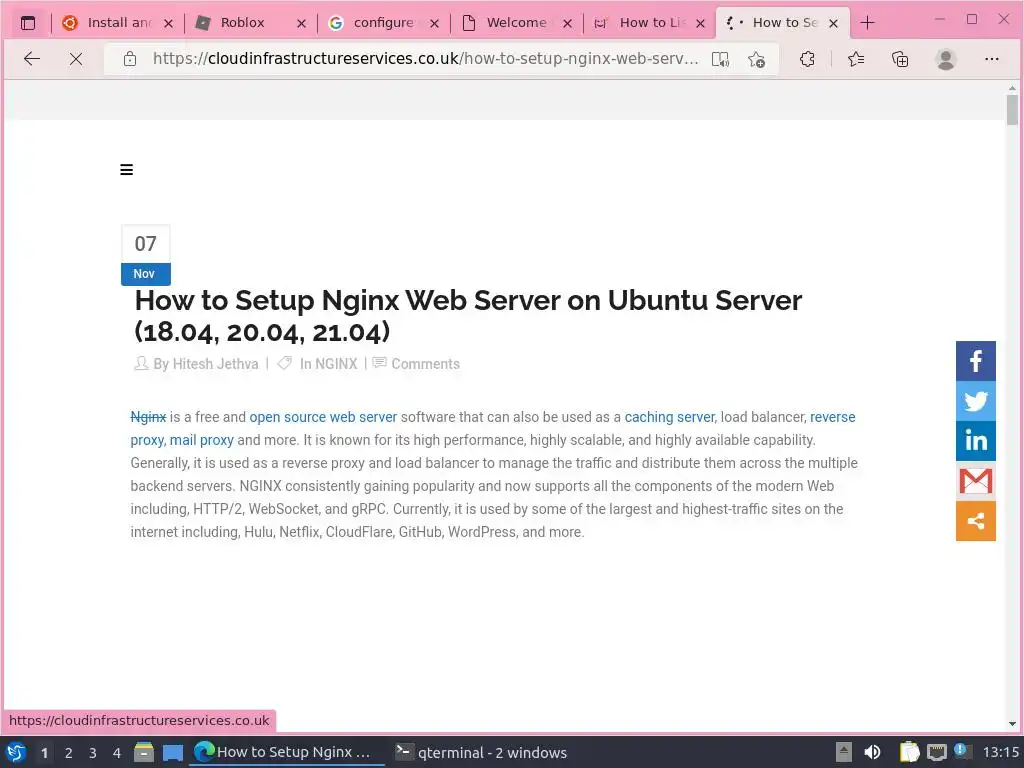The height and width of the screenshot is (768, 1024).
Task: Click the scrollbar down arrow
Action: pos(1012,724)
